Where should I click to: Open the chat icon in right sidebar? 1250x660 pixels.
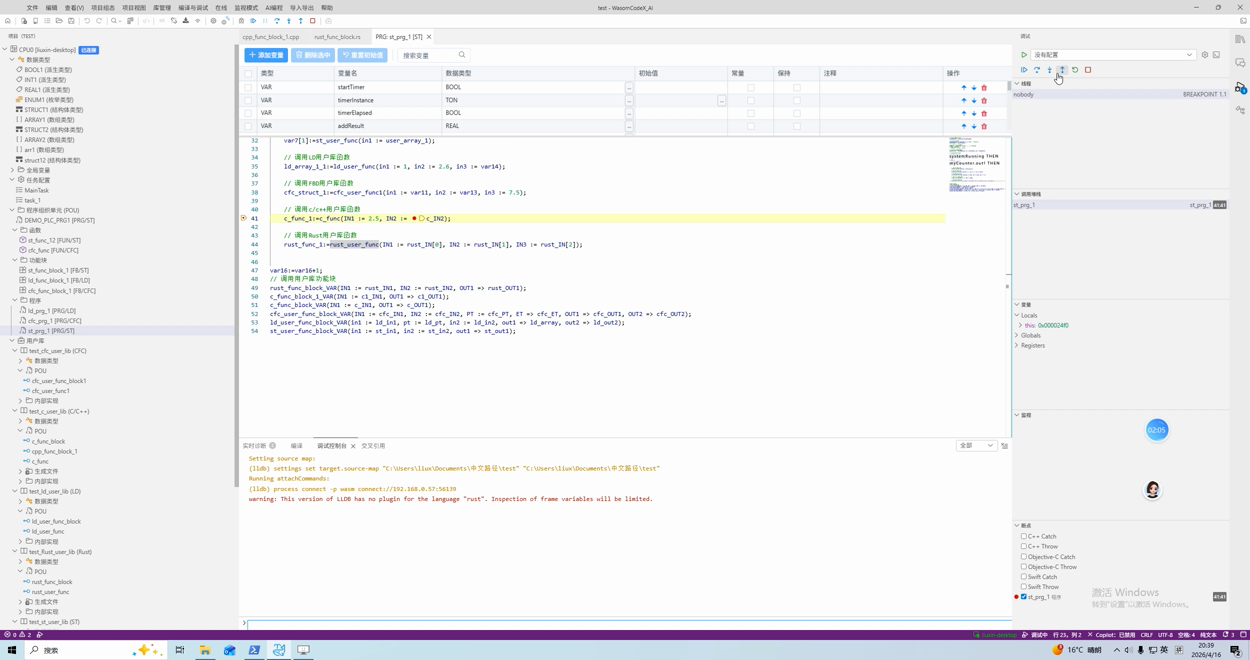click(x=1240, y=63)
